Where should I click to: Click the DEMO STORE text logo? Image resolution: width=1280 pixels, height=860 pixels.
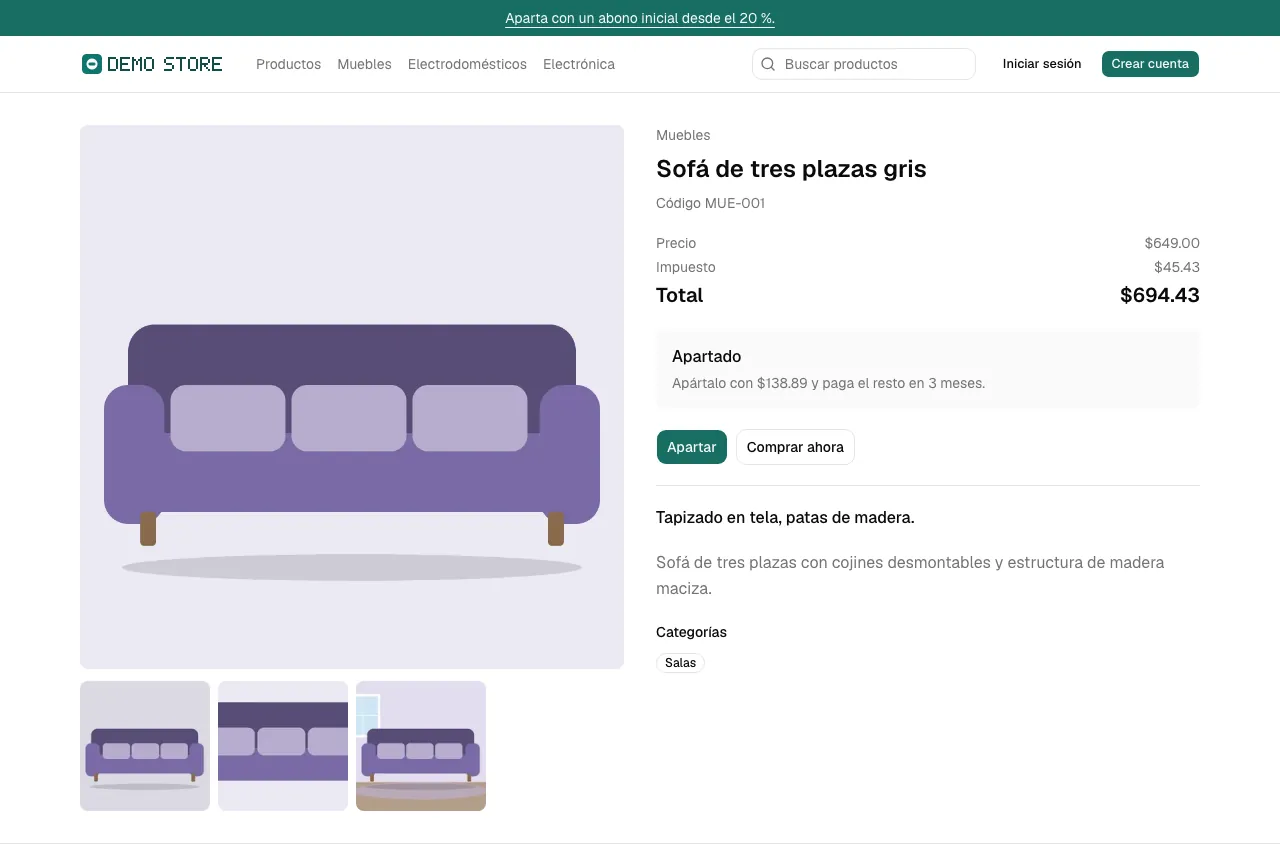[x=165, y=64]
